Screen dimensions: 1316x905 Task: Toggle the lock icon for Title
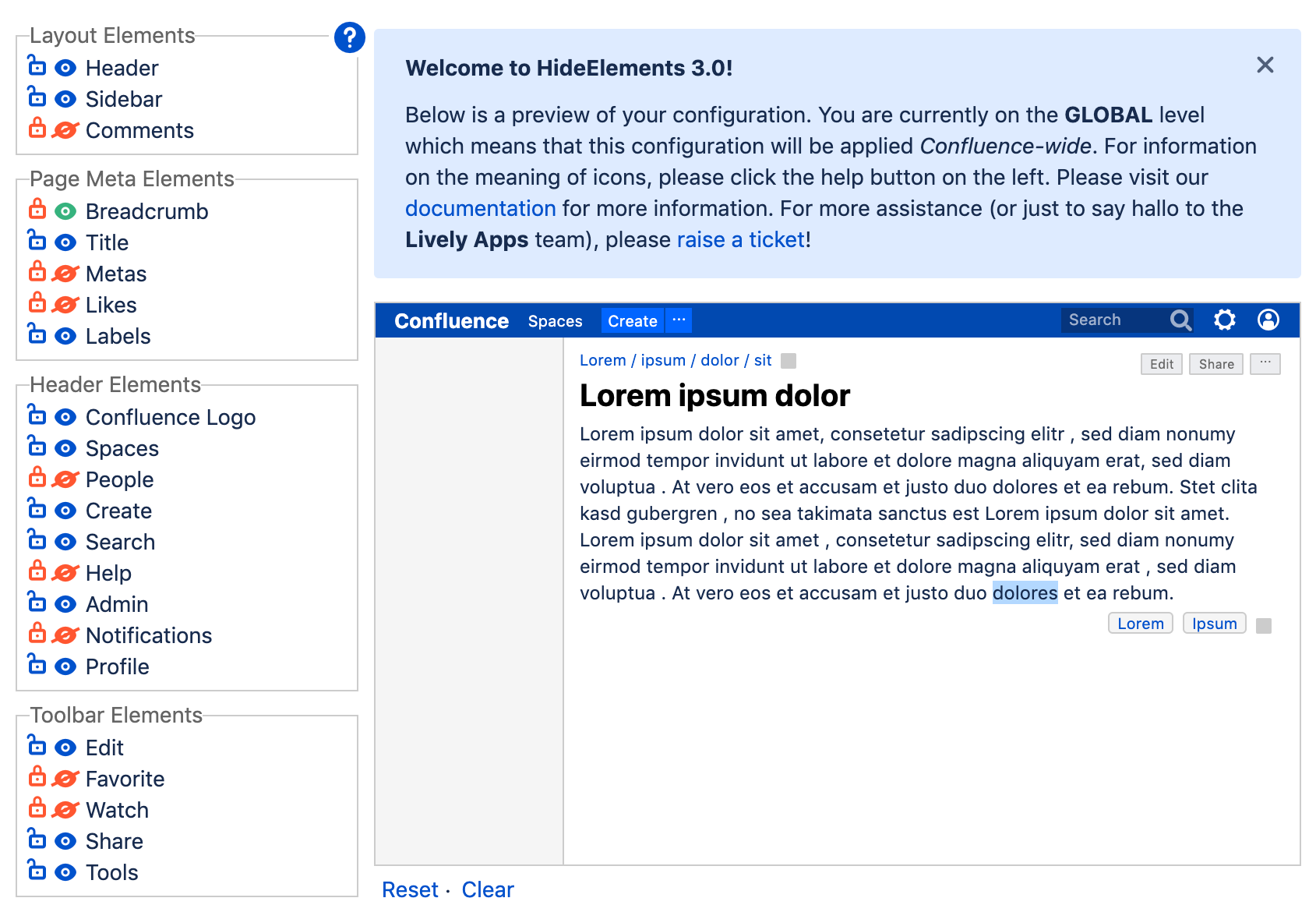tap(37, 240)
